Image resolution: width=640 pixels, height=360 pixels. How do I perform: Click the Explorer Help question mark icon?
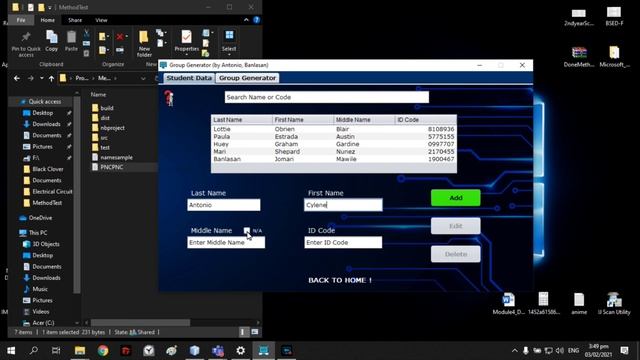(x=256, y=20)
